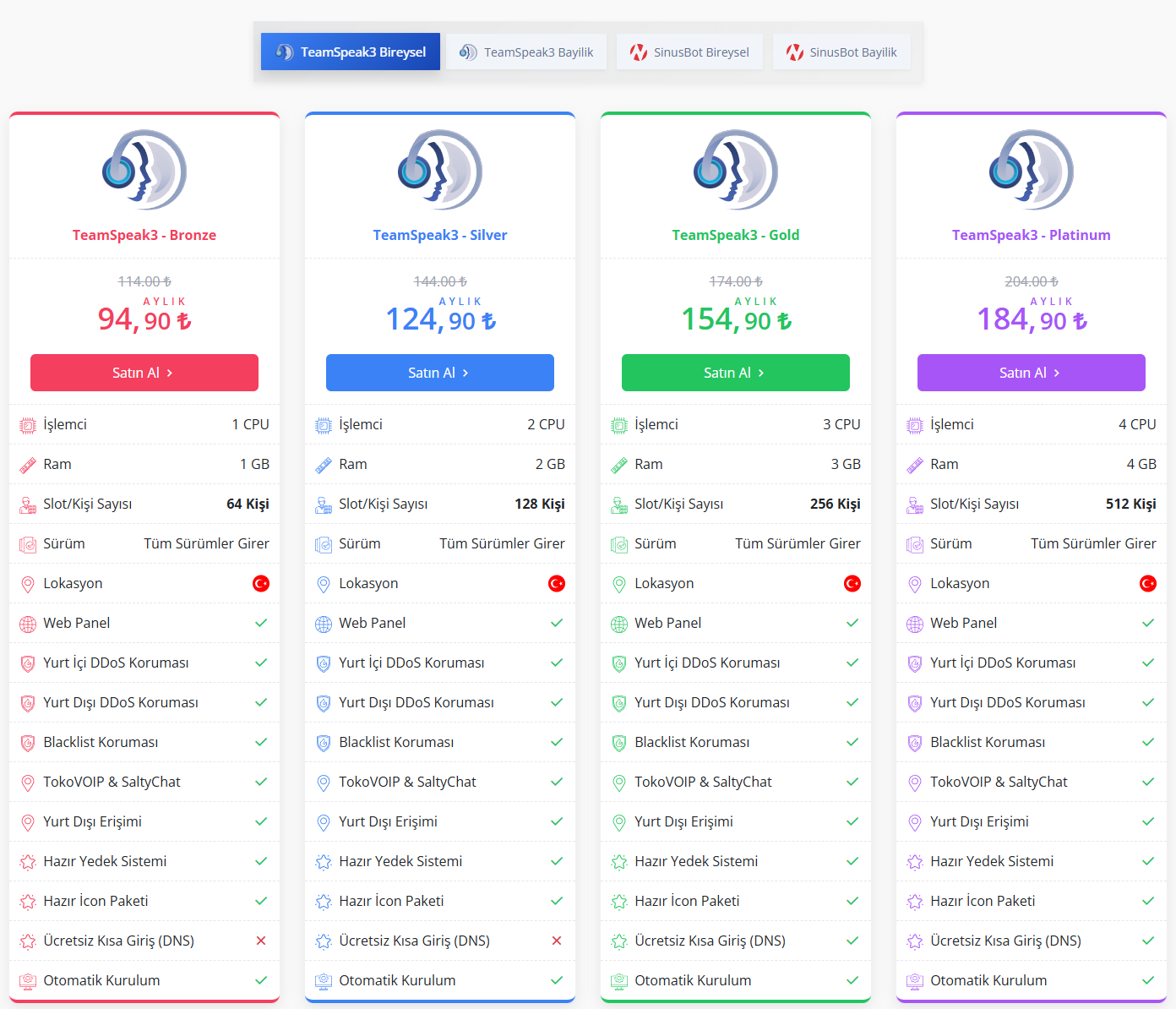
Task: Click the TeamSpeak3 Bronze plan logo
Action: 144,170
